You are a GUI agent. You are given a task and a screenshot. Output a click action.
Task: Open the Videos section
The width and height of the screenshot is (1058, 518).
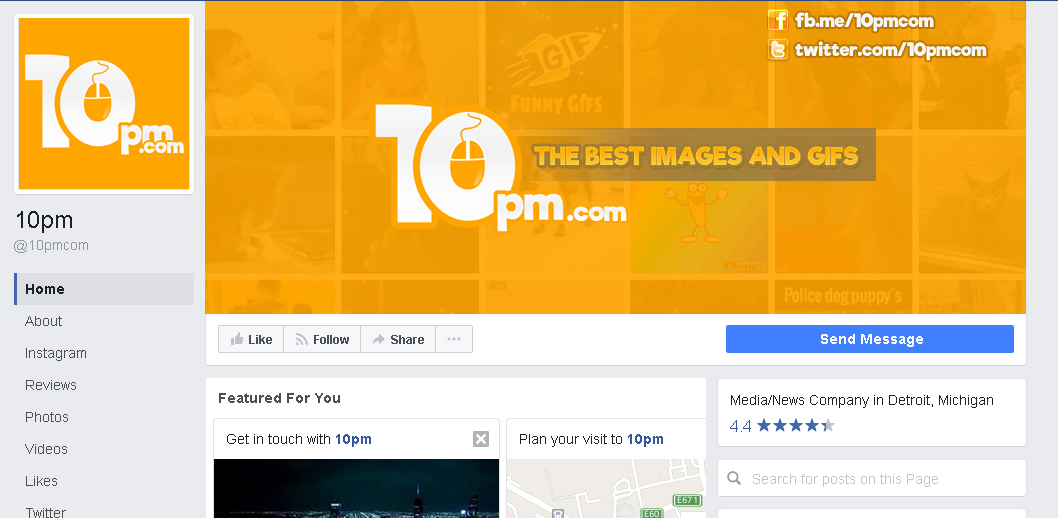46,449
